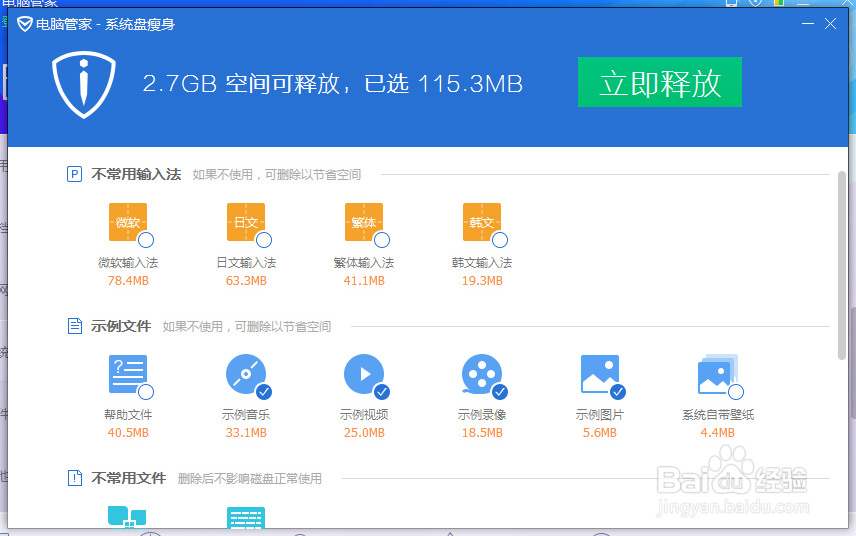856x536 pixels.
Task: Tick the 微软输入法 selection circle
Action: pyautogui.click(x=146, y=240)
